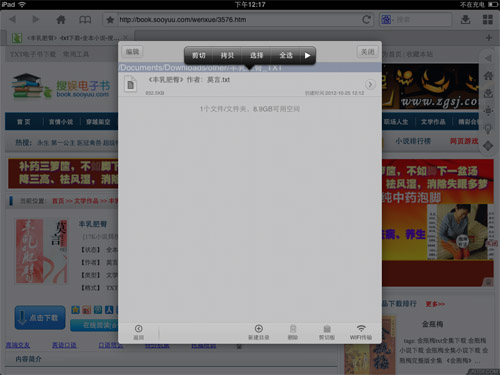
Task: Open the 剪切板 clipboard icon
Action: [327, 332]
